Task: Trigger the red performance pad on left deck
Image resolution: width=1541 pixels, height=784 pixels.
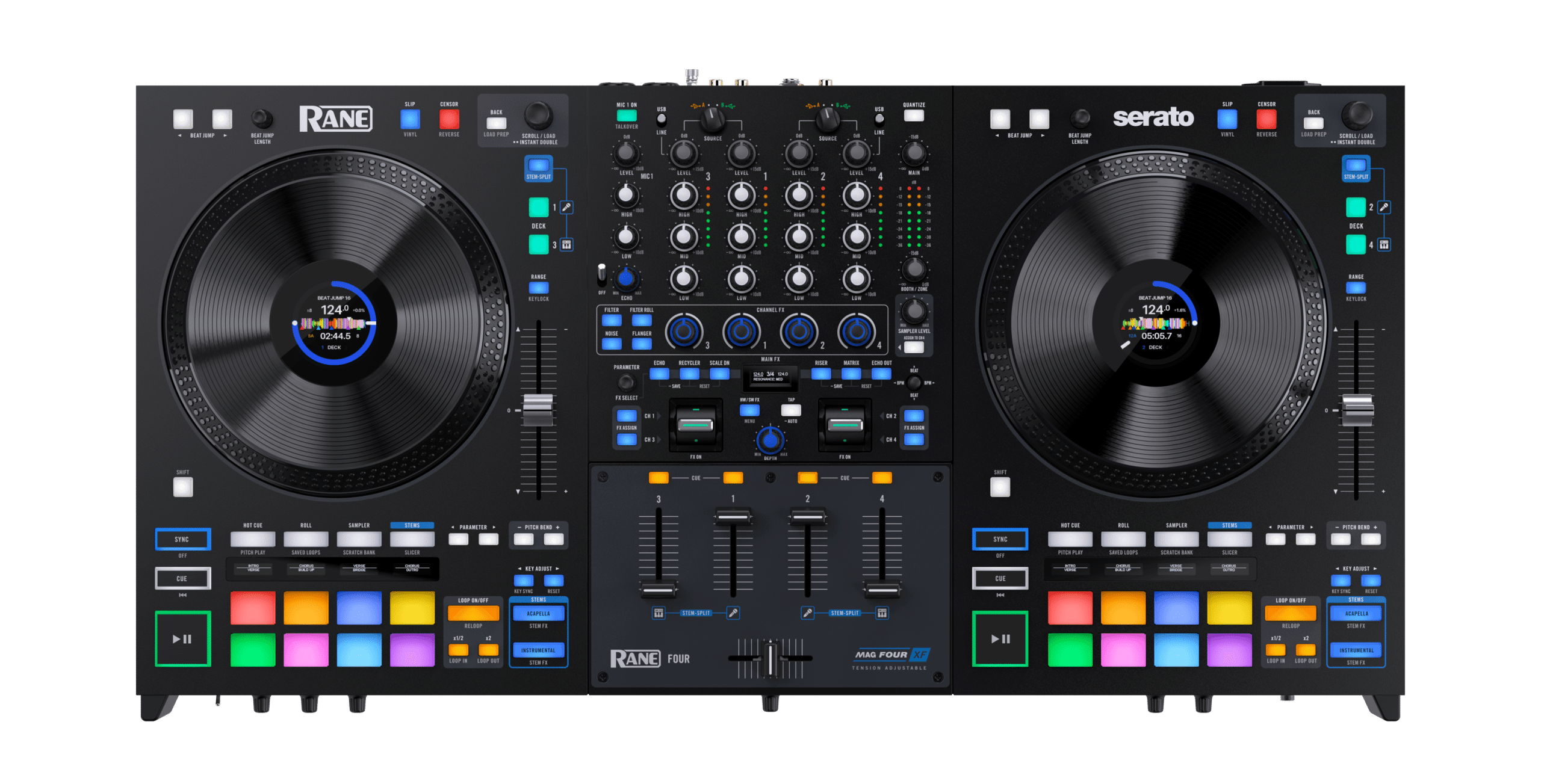Action: coord(253,607)
